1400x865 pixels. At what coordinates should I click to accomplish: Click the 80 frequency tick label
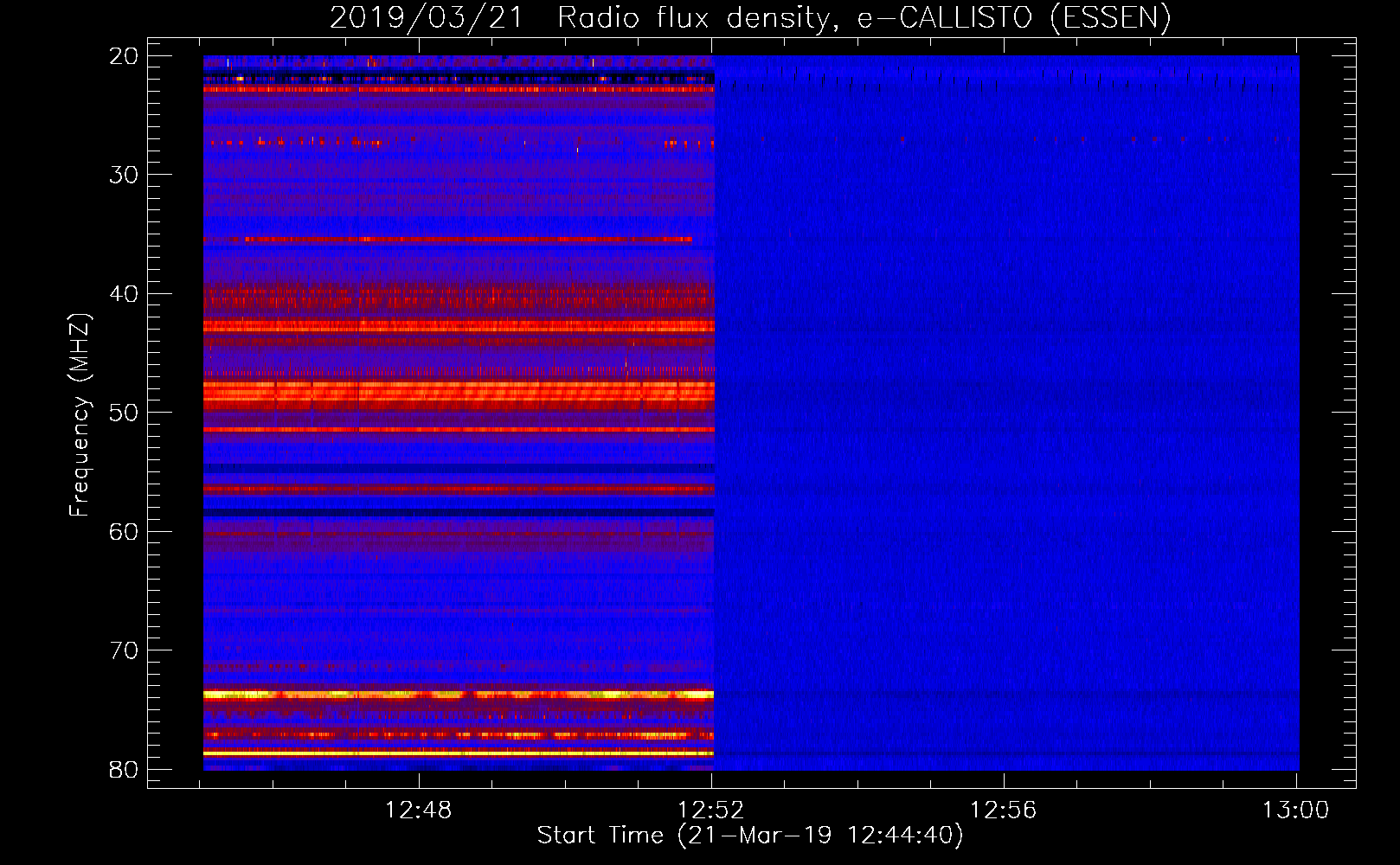click(x=124, y=770)
